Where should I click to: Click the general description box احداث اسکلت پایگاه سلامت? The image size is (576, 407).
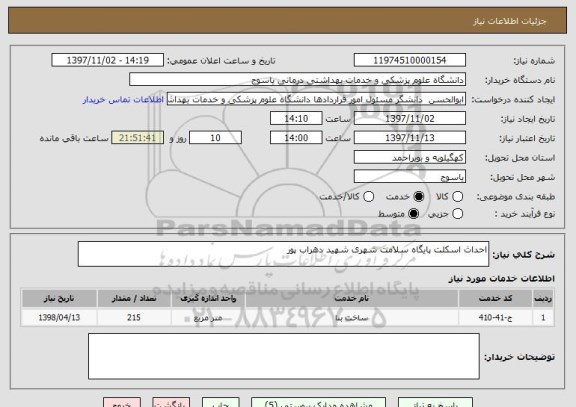[283, 254]
